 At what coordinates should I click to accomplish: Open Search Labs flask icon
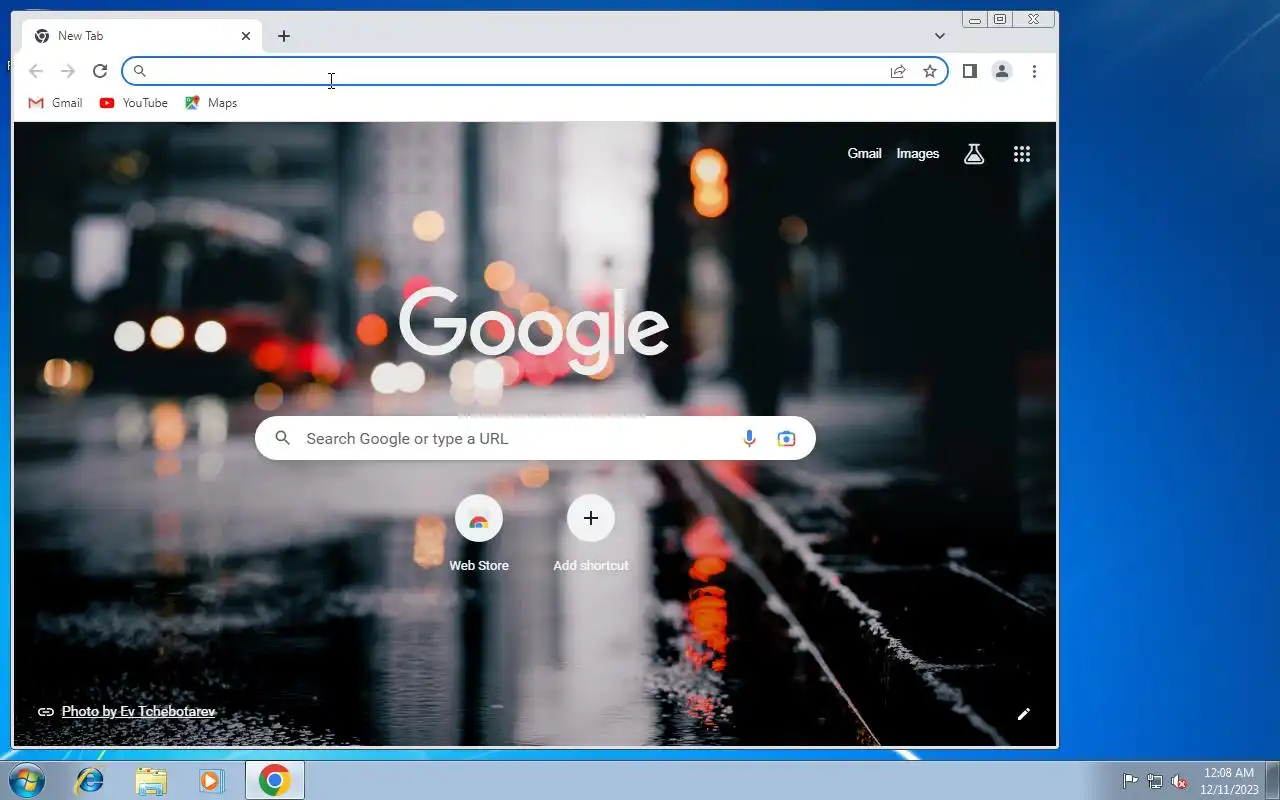[x=974, y=154]
